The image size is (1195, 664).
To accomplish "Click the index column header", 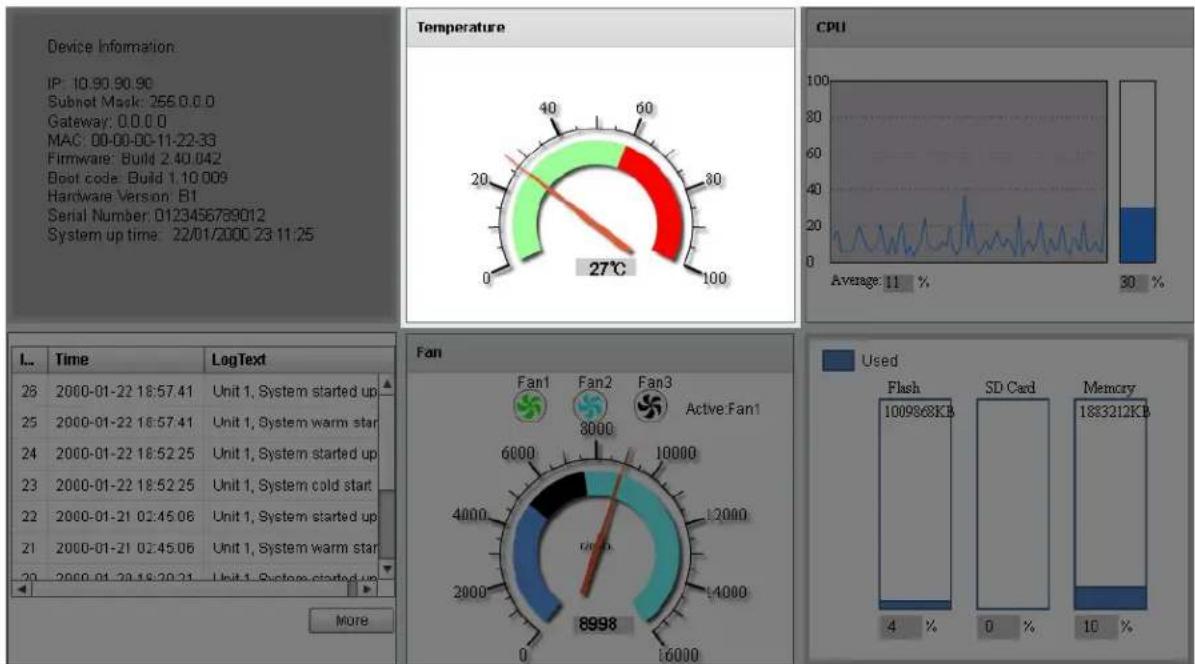I will (x=29, y=359).
